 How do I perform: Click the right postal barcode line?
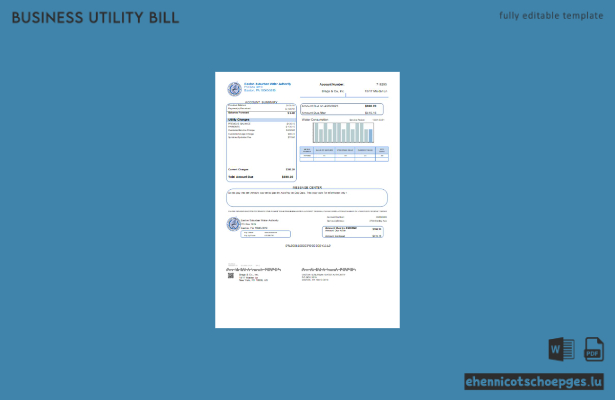point(329,270)
